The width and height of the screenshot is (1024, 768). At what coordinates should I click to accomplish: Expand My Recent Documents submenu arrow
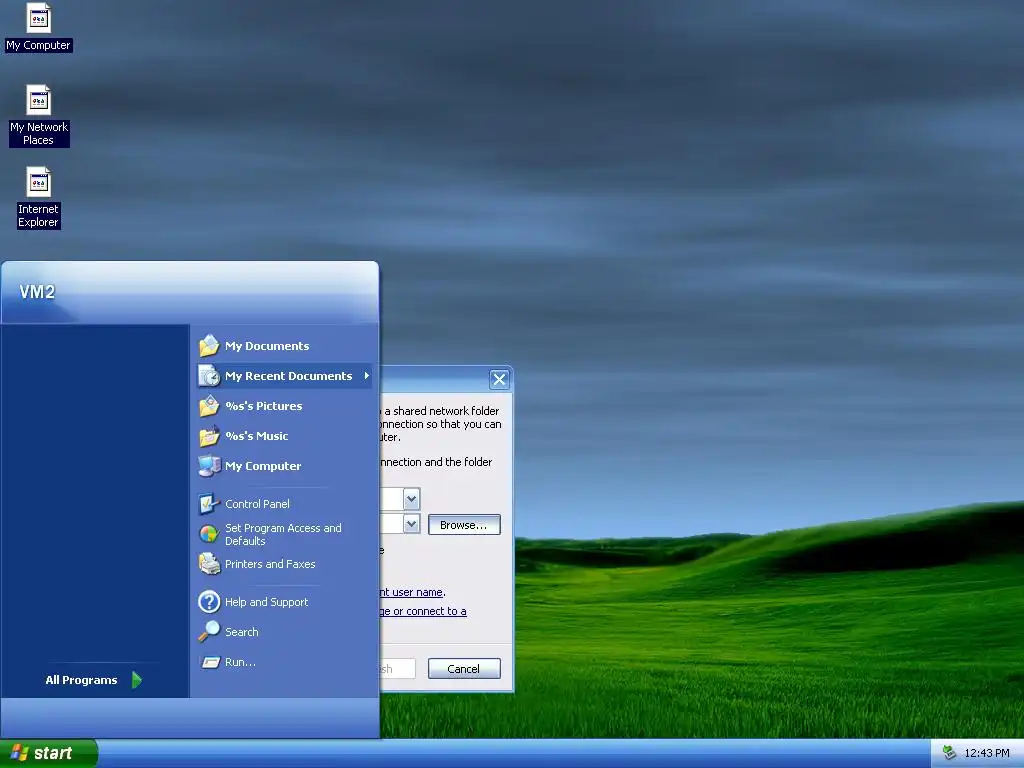pos(366,376)
